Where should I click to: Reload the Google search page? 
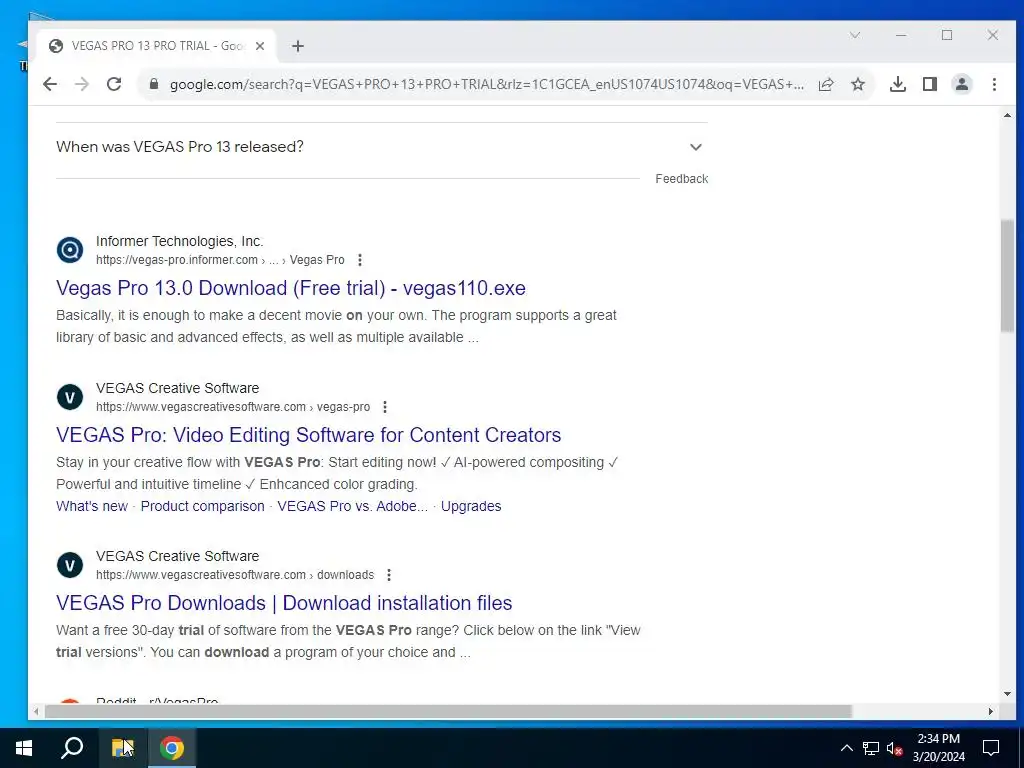pyautogui.click(x=114, y=84)
